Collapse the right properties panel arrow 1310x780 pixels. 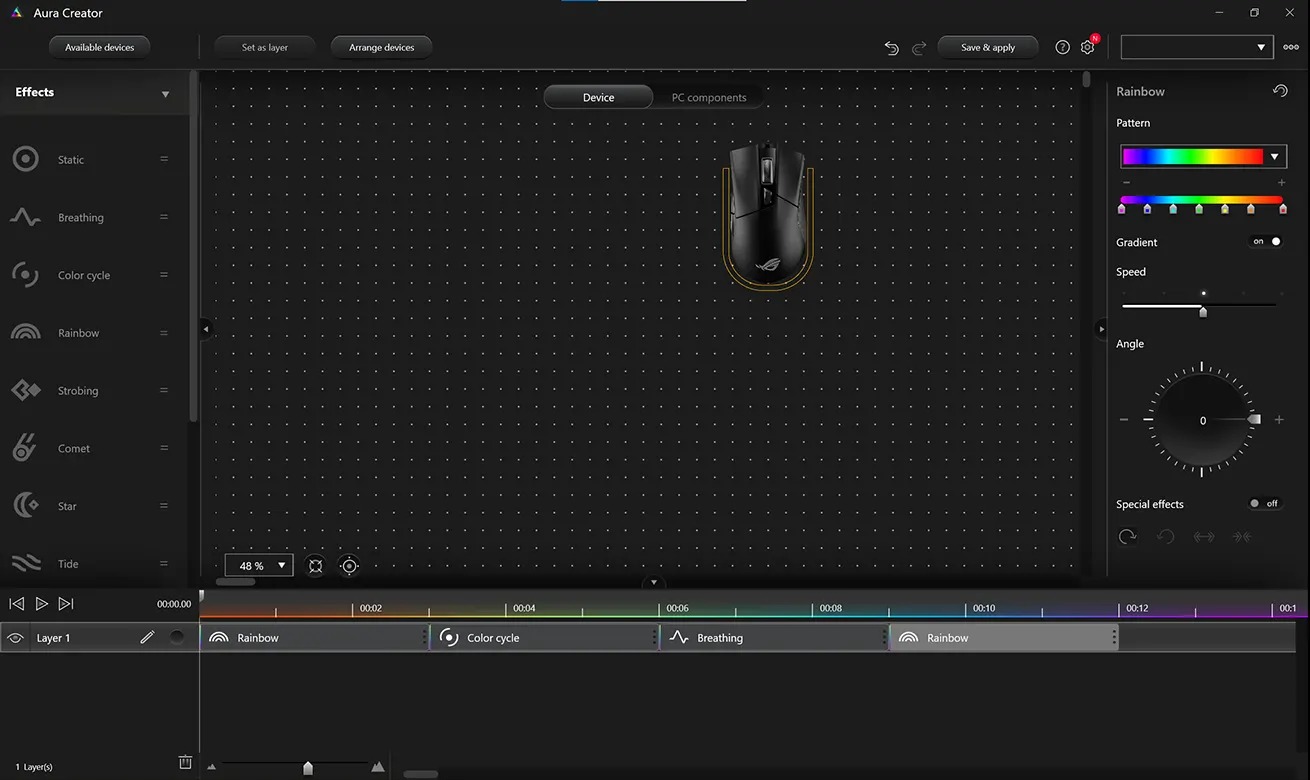coord(1101,328)
